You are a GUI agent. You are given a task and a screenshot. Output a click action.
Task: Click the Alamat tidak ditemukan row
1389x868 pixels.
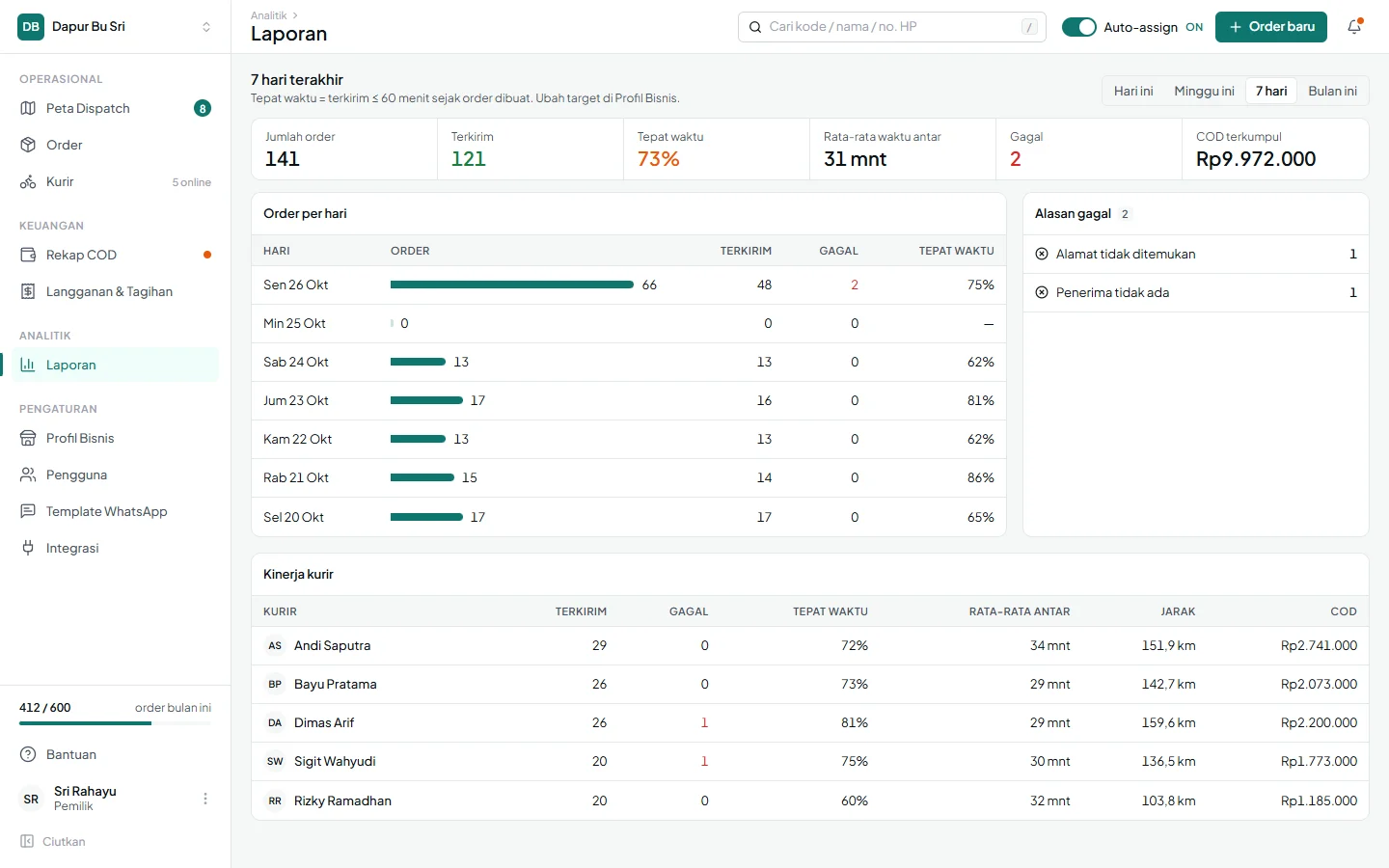[x=1196, y=254]
